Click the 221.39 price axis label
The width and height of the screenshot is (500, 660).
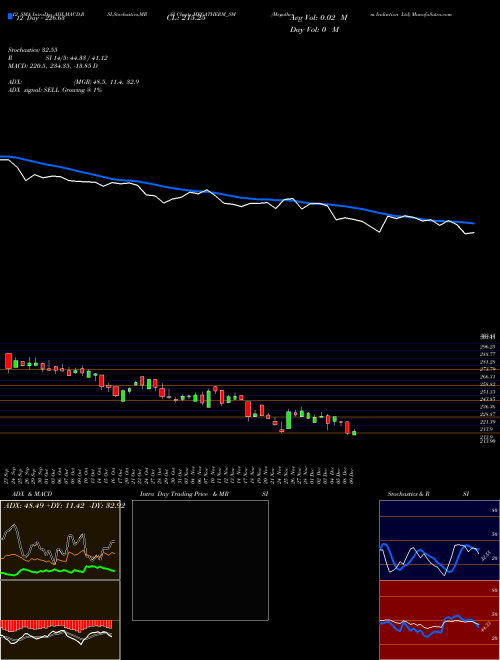pos(488,422)
